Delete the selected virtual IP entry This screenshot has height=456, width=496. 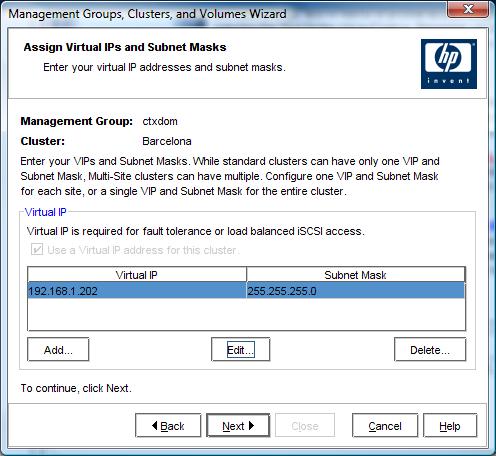point(430,349)
